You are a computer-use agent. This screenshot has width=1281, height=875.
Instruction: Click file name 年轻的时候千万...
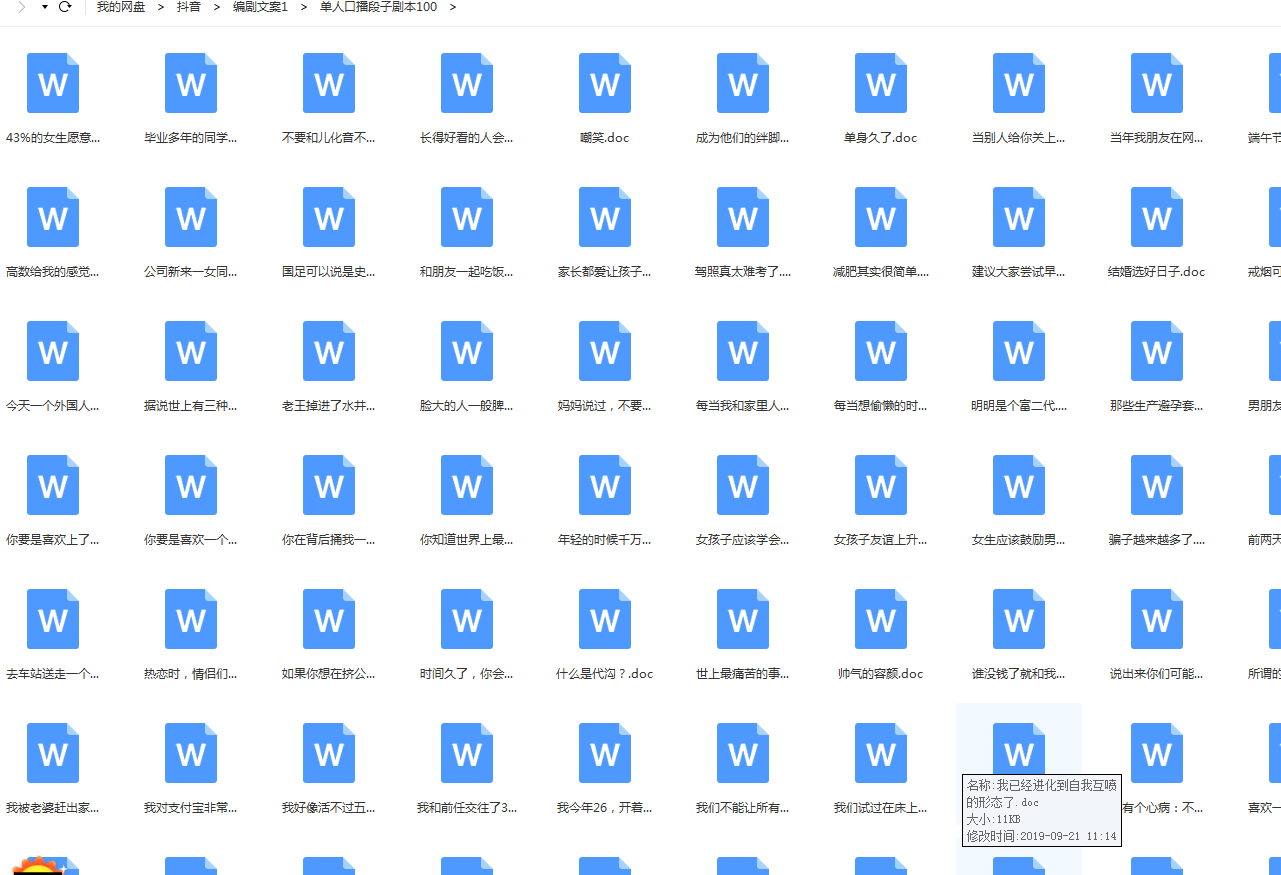click(605, 540)
